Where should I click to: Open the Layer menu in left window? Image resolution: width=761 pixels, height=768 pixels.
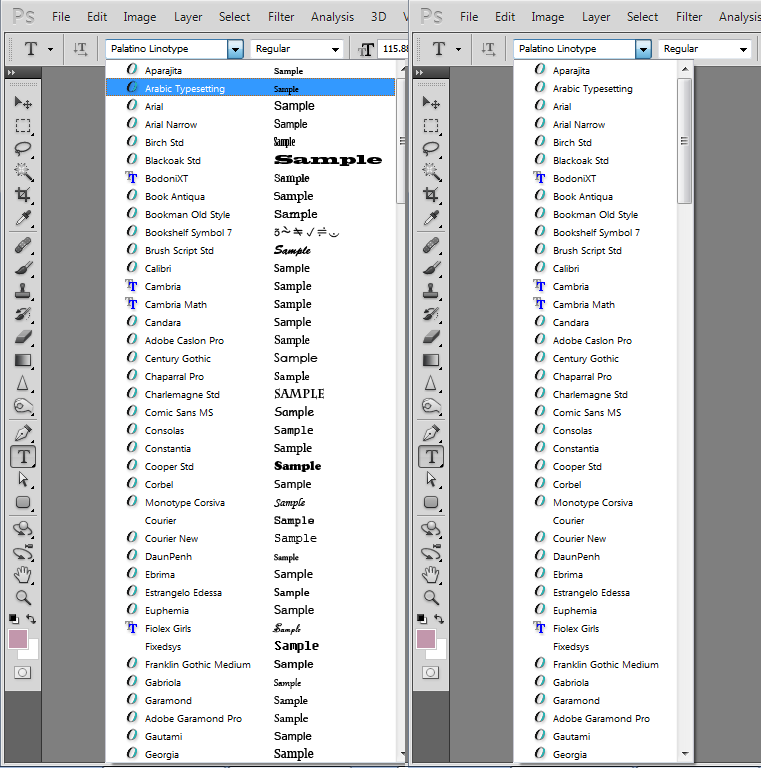188,17
